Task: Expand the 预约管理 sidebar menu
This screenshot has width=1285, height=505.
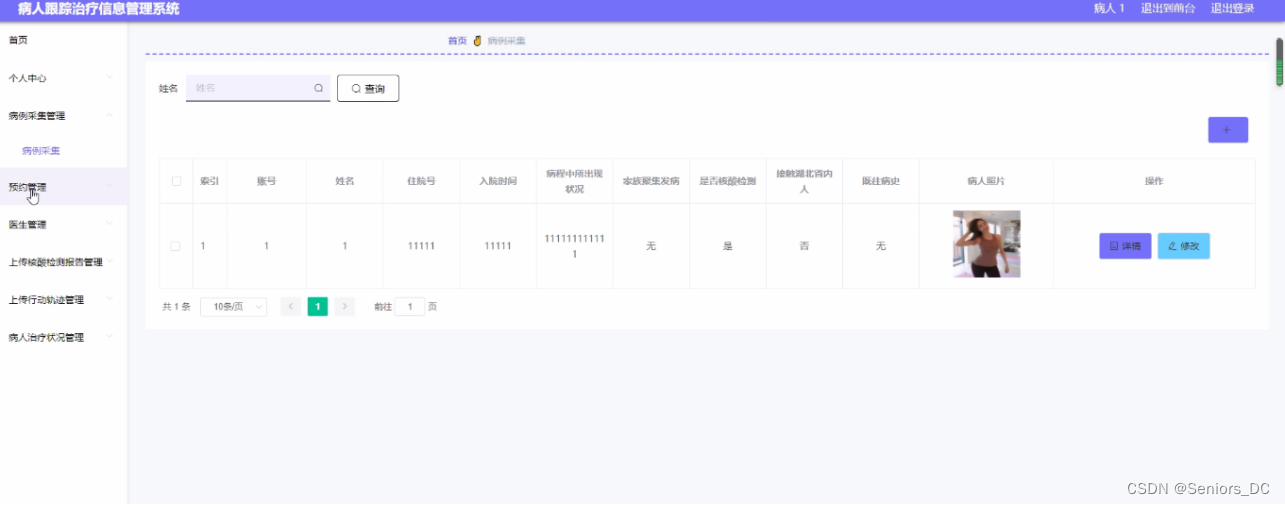Action: pos(63,187)
